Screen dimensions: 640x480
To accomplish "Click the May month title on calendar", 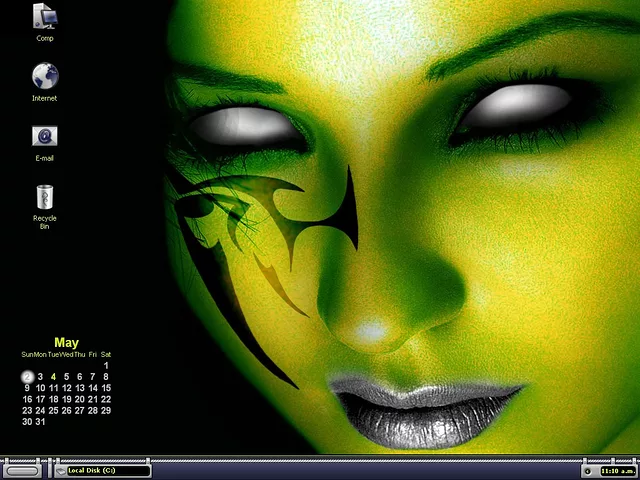I will pyautogui.click(x=66, y=343).
